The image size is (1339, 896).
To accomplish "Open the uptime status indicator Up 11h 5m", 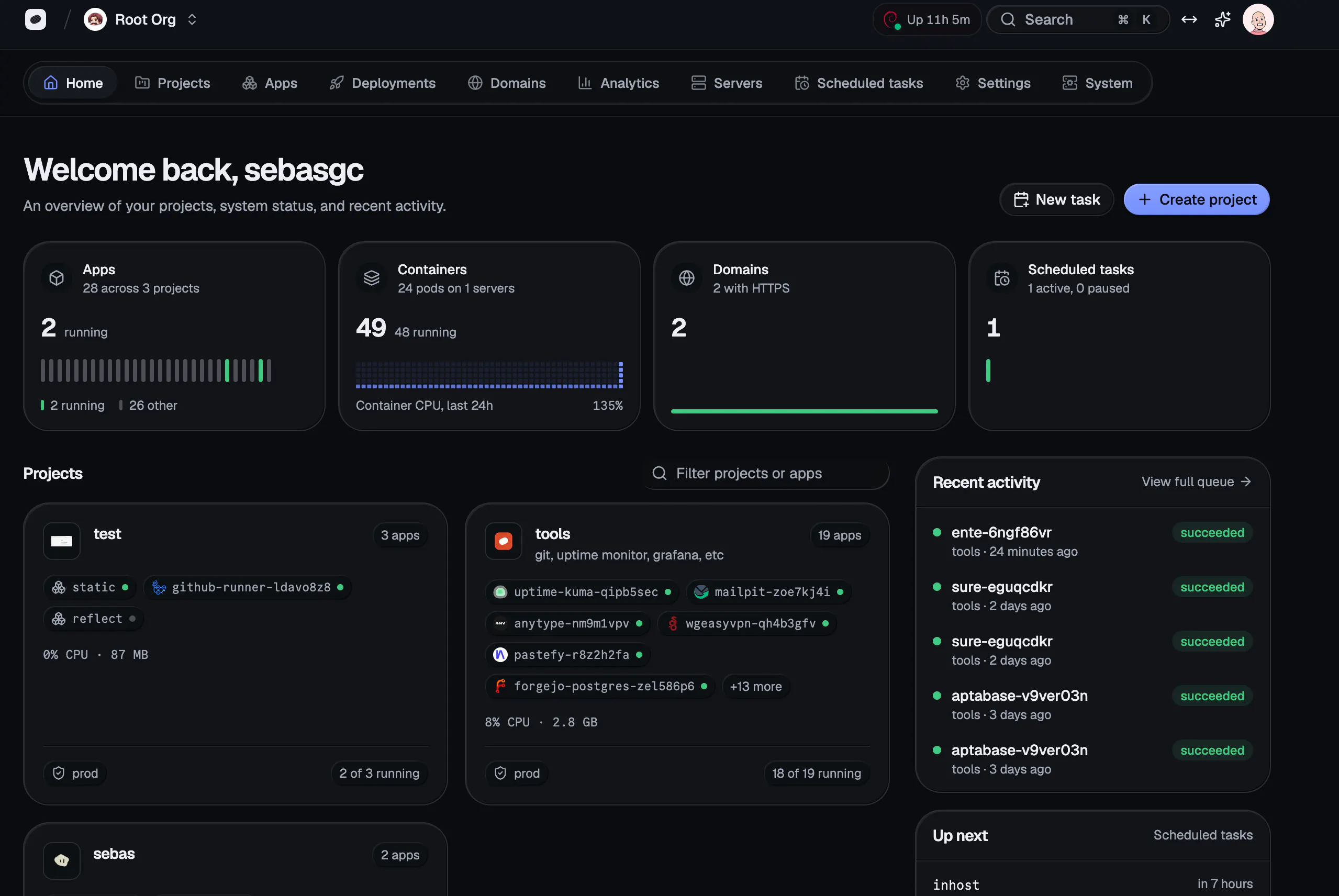I will [x=927, y=19].
